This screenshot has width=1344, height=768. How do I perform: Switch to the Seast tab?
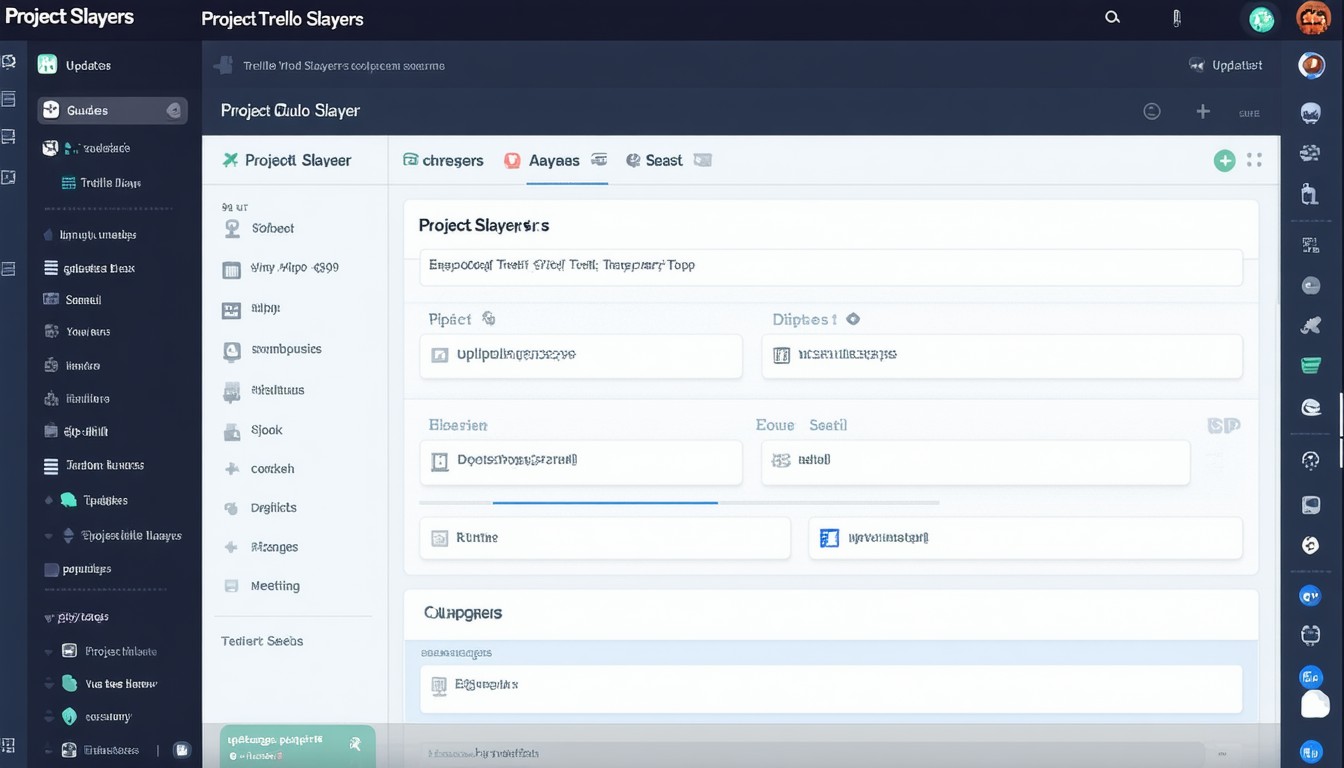663,161
